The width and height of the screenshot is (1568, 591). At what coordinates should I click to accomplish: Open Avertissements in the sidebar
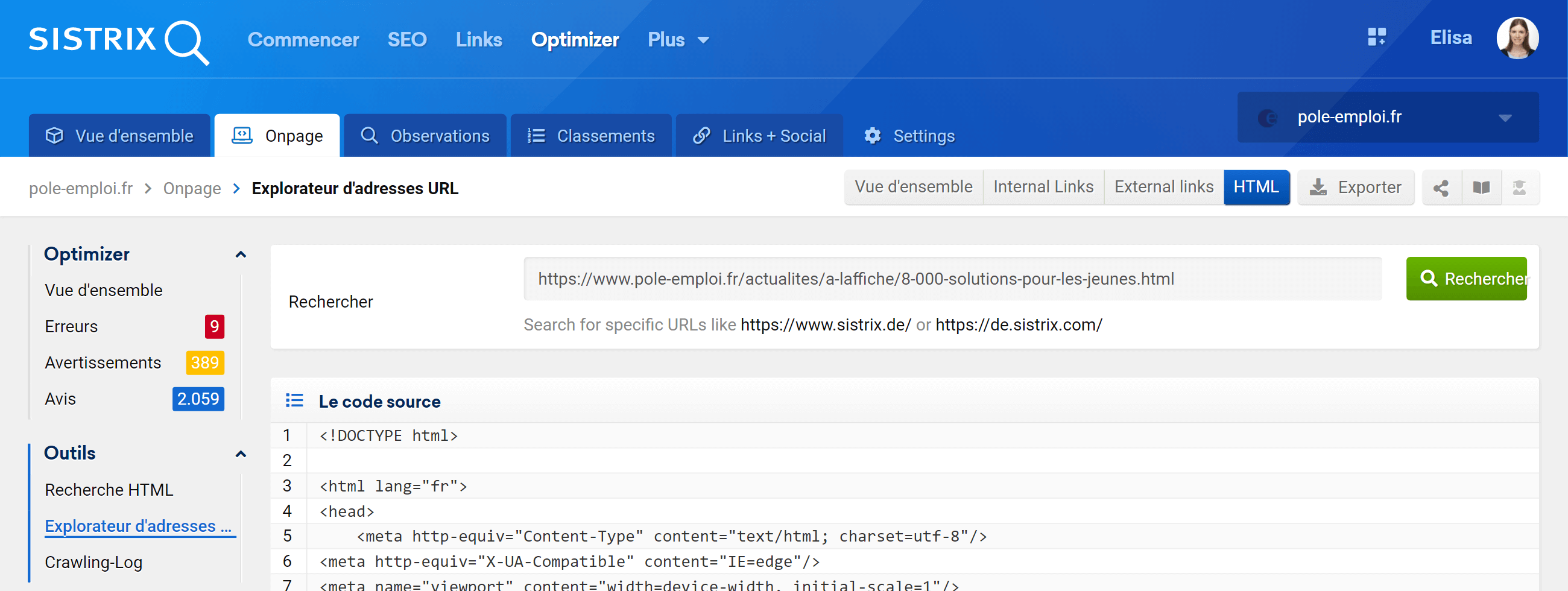103,363
